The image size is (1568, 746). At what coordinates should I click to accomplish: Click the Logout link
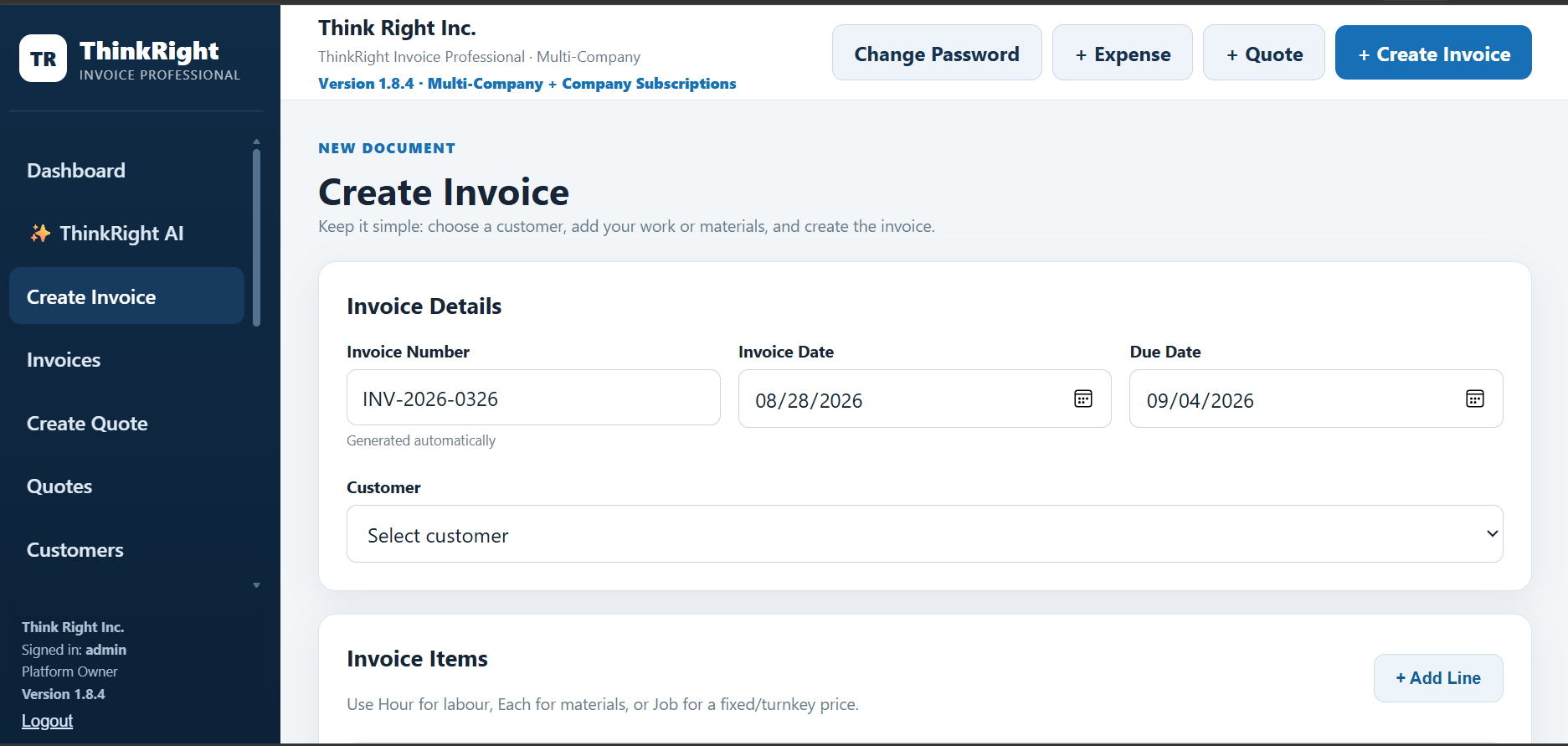(48, 721)
